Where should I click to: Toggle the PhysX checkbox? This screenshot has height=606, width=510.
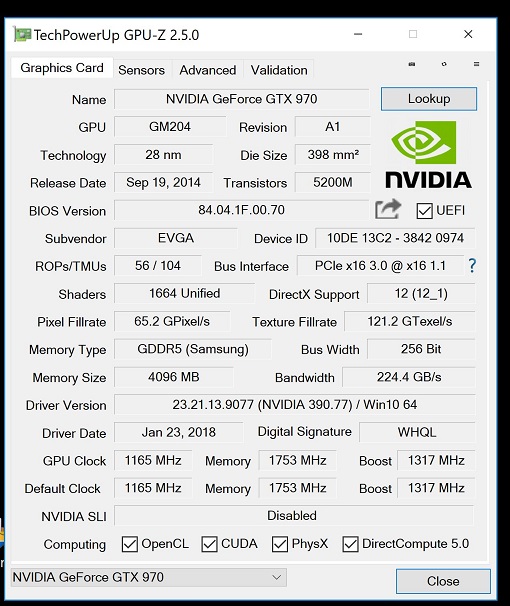click(280, 544)
